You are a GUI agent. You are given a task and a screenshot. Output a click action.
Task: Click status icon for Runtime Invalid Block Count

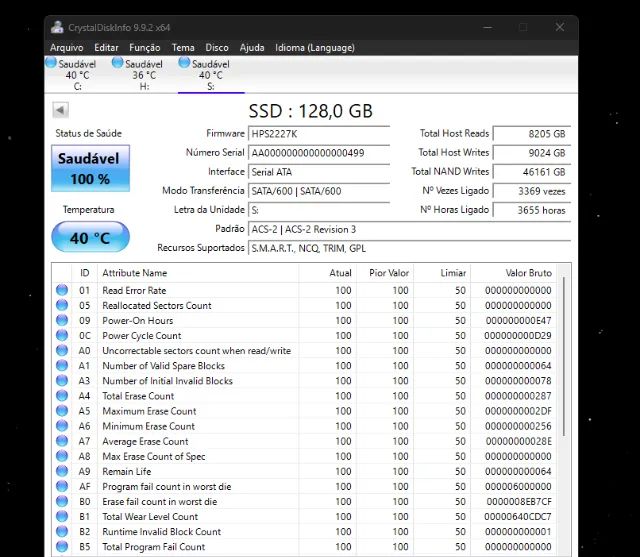click(62, 531)
